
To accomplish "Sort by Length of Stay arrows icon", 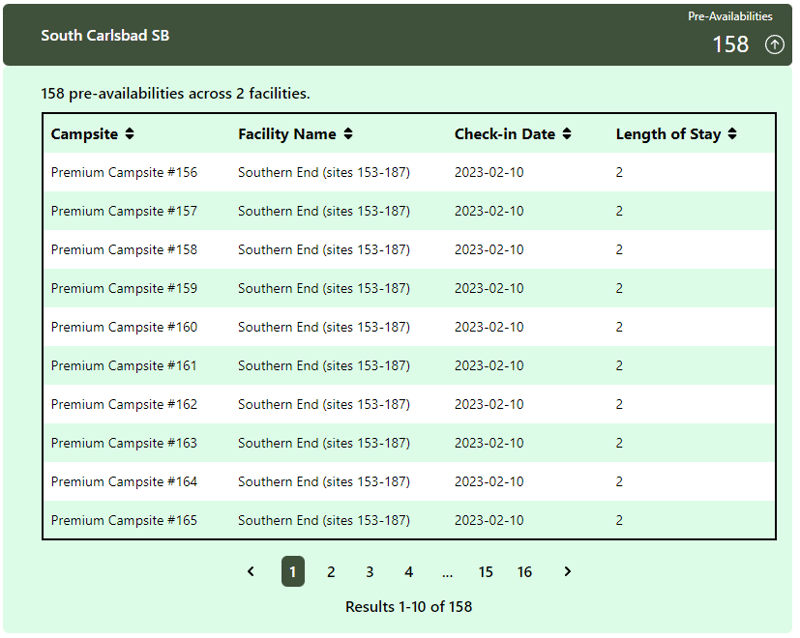I will [x=732, y=134].
